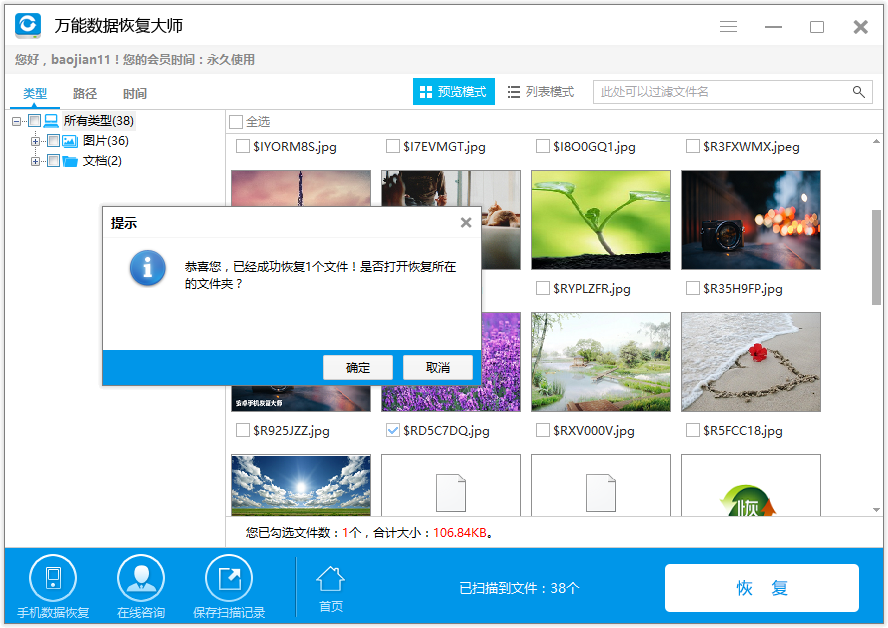Confirm the dialog with the 确定 button
The width and height of the screenshot is (888, 628).
(x=357, y=367)
